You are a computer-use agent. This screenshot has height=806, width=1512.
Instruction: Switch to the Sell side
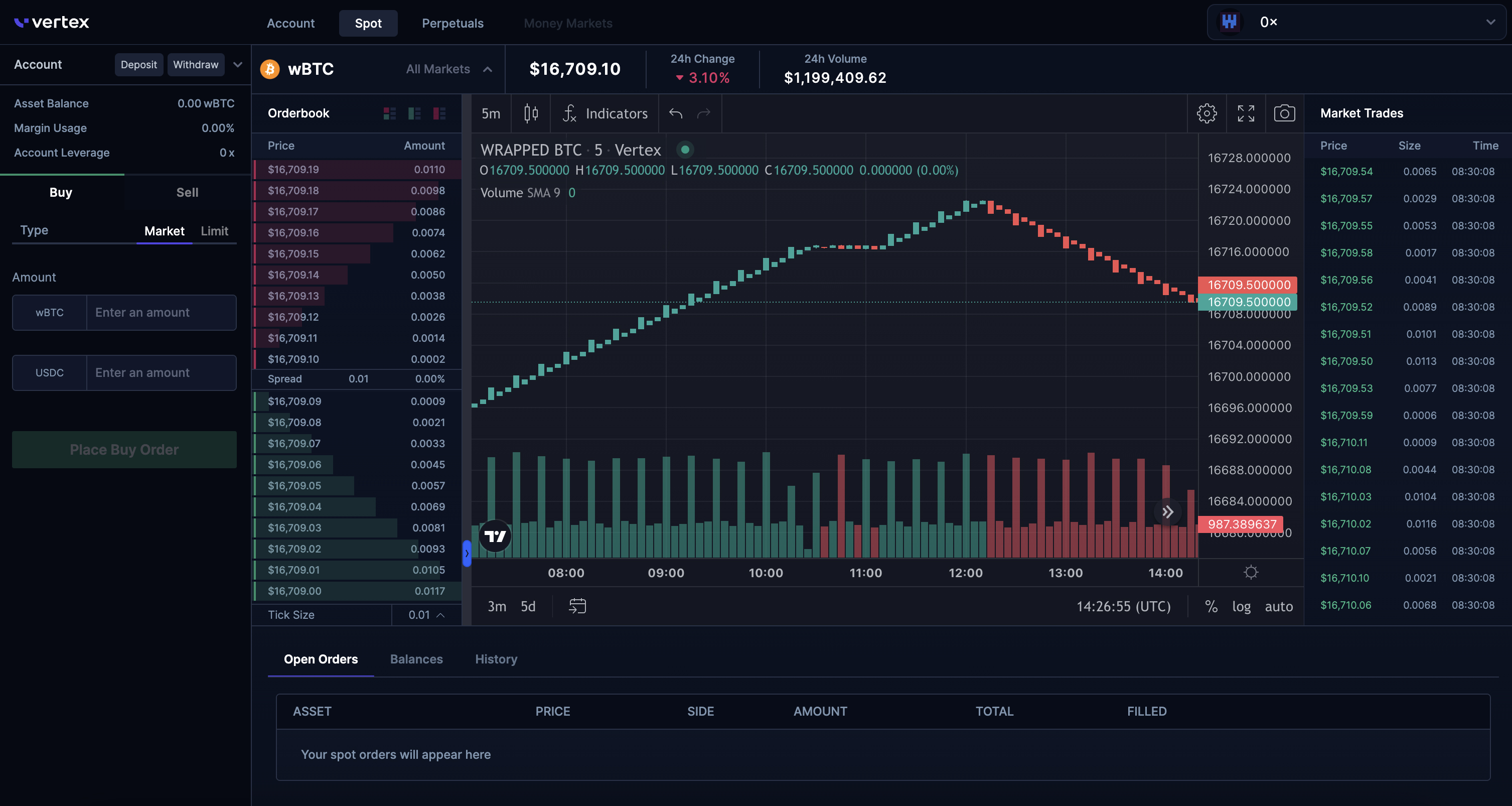[187, 193]
